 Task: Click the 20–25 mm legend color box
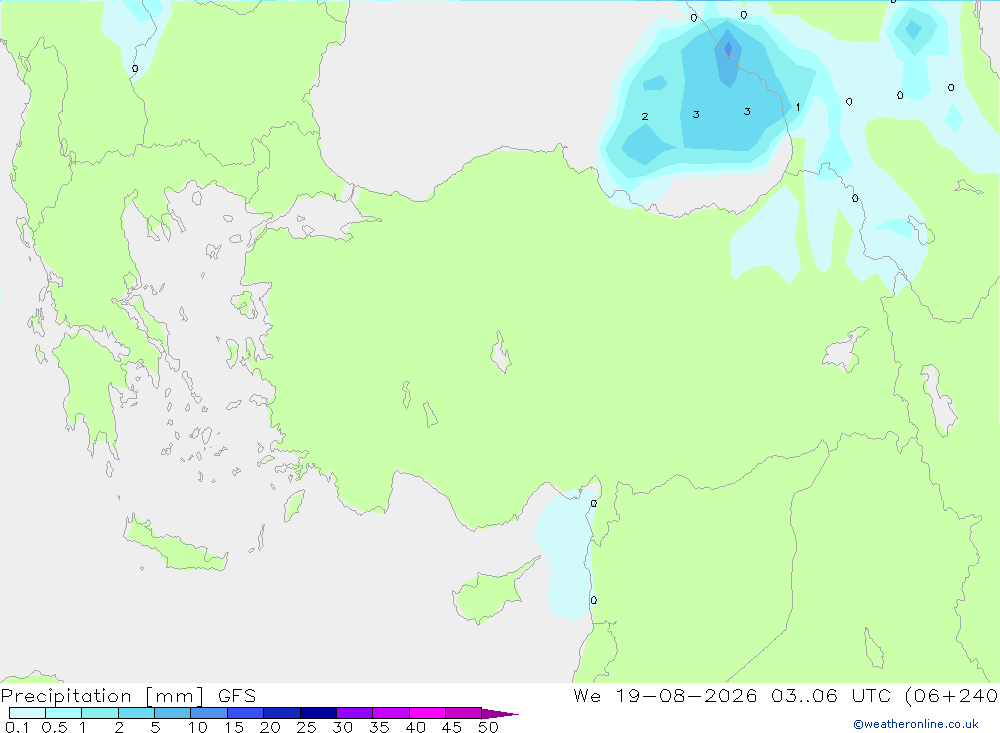click(x=282, y=713)
